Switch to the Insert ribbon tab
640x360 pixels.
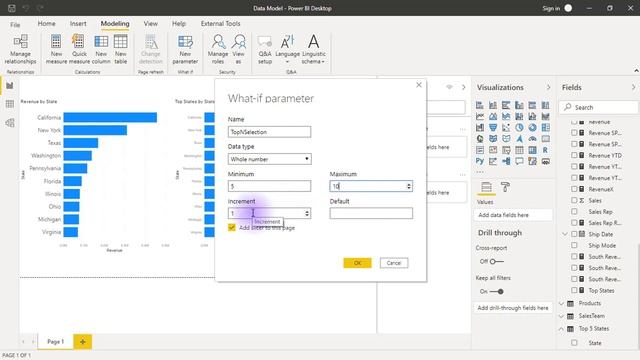pos(78,24)
